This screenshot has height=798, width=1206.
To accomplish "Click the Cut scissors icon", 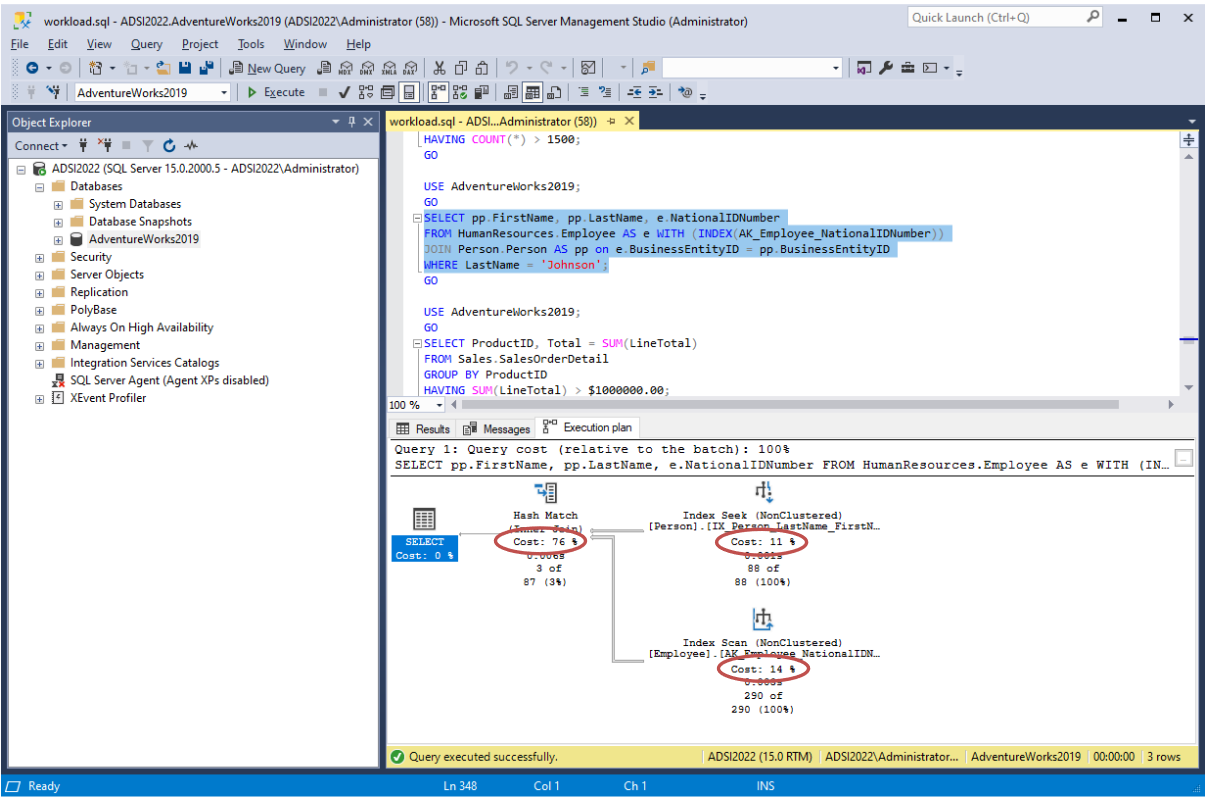I will 438,68.
